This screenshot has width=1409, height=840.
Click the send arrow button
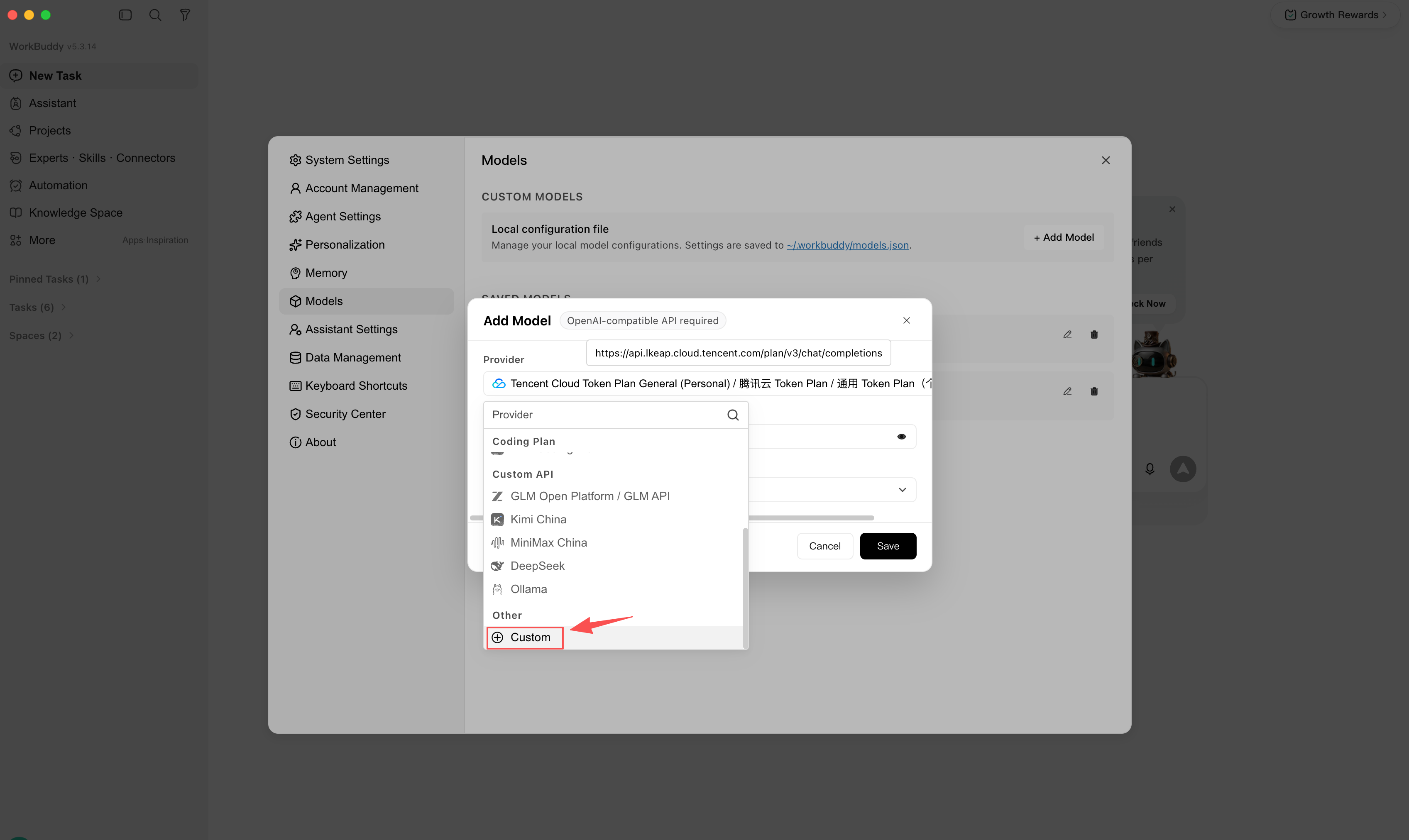[x=1183, y=469]
